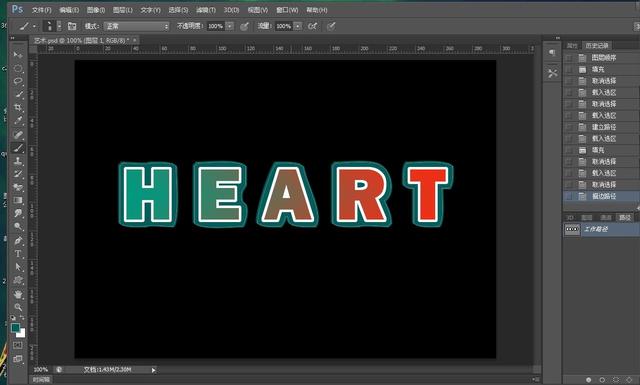Image resolution: width=640 pixels, height=385 pixels.
Task: Set history brush source for 描边路径
Action: pos(569,196)
